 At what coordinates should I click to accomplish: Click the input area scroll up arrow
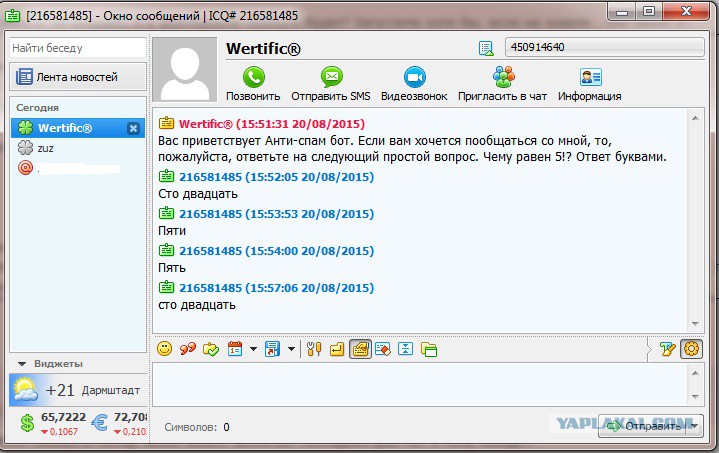pyautogui.click(x=695, y=372)
